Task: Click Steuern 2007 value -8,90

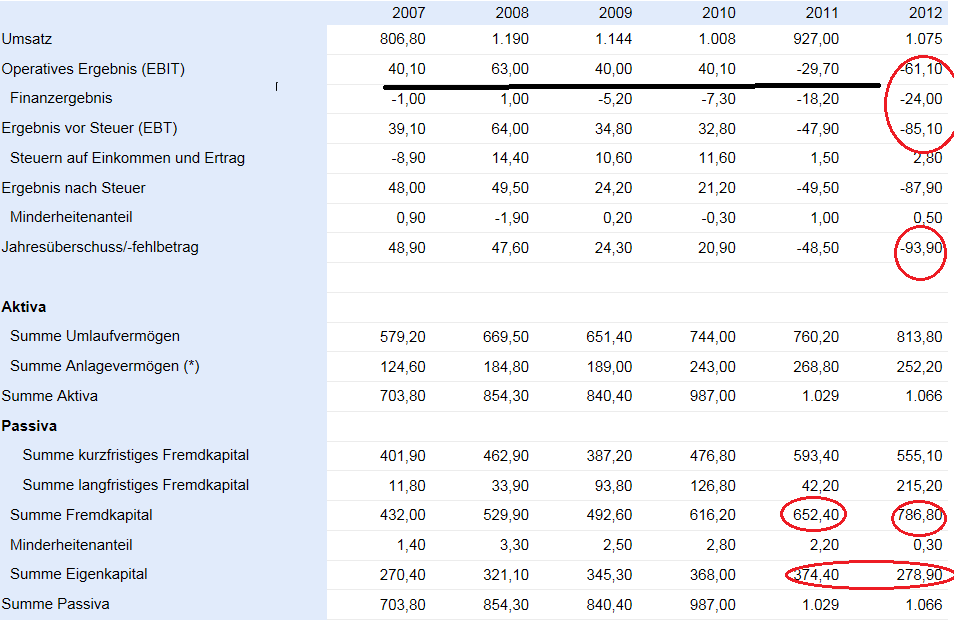Action: coord(408,159)
